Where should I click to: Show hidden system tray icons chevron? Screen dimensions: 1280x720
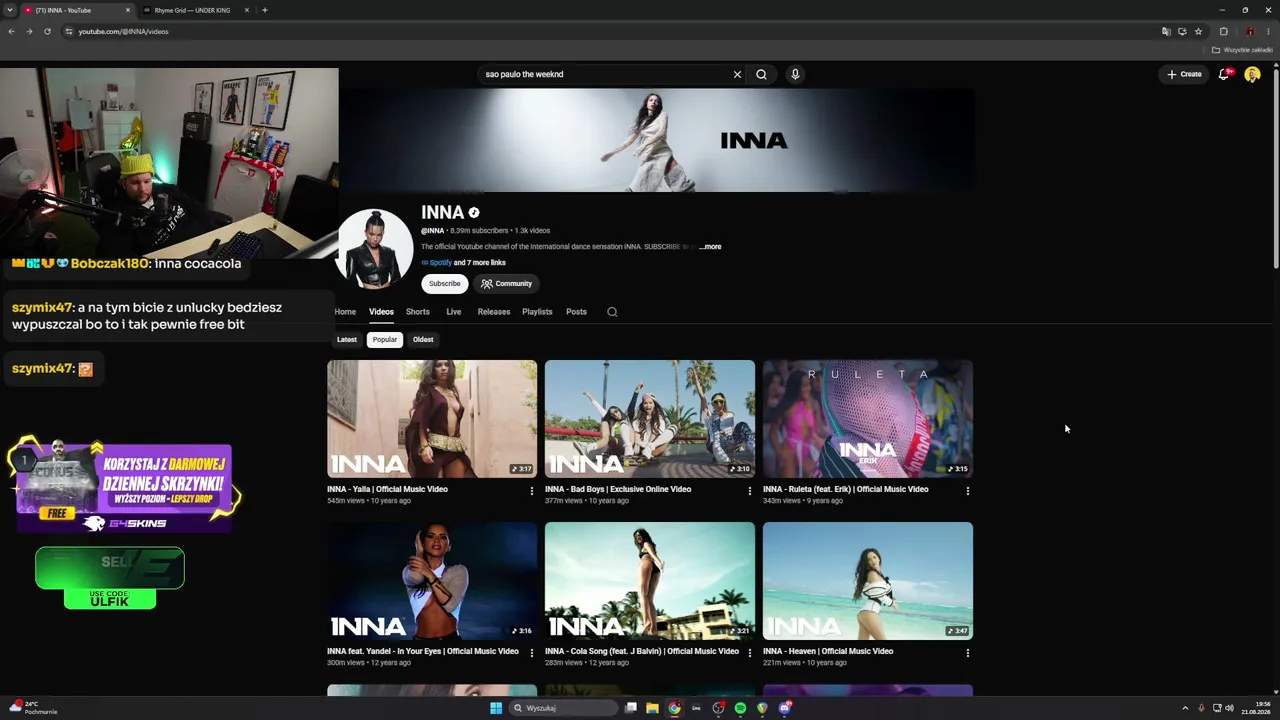[x=1185, y=708]
